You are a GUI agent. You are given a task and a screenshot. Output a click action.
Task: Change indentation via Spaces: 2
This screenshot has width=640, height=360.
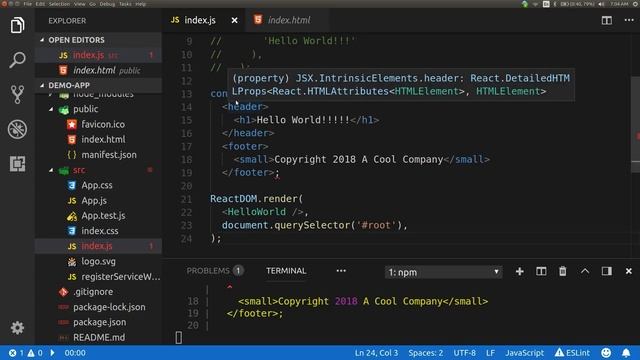pos(425,353)
